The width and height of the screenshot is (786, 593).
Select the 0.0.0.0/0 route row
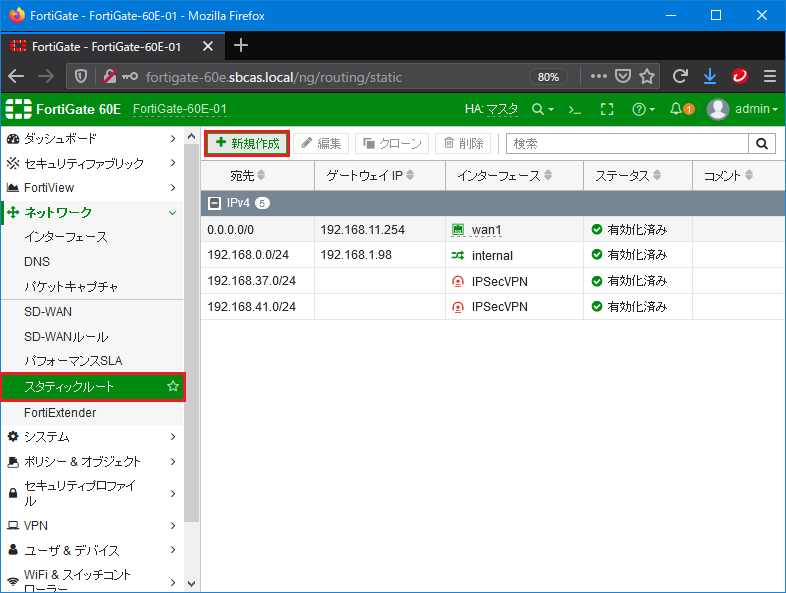click(x=493, y=230)
